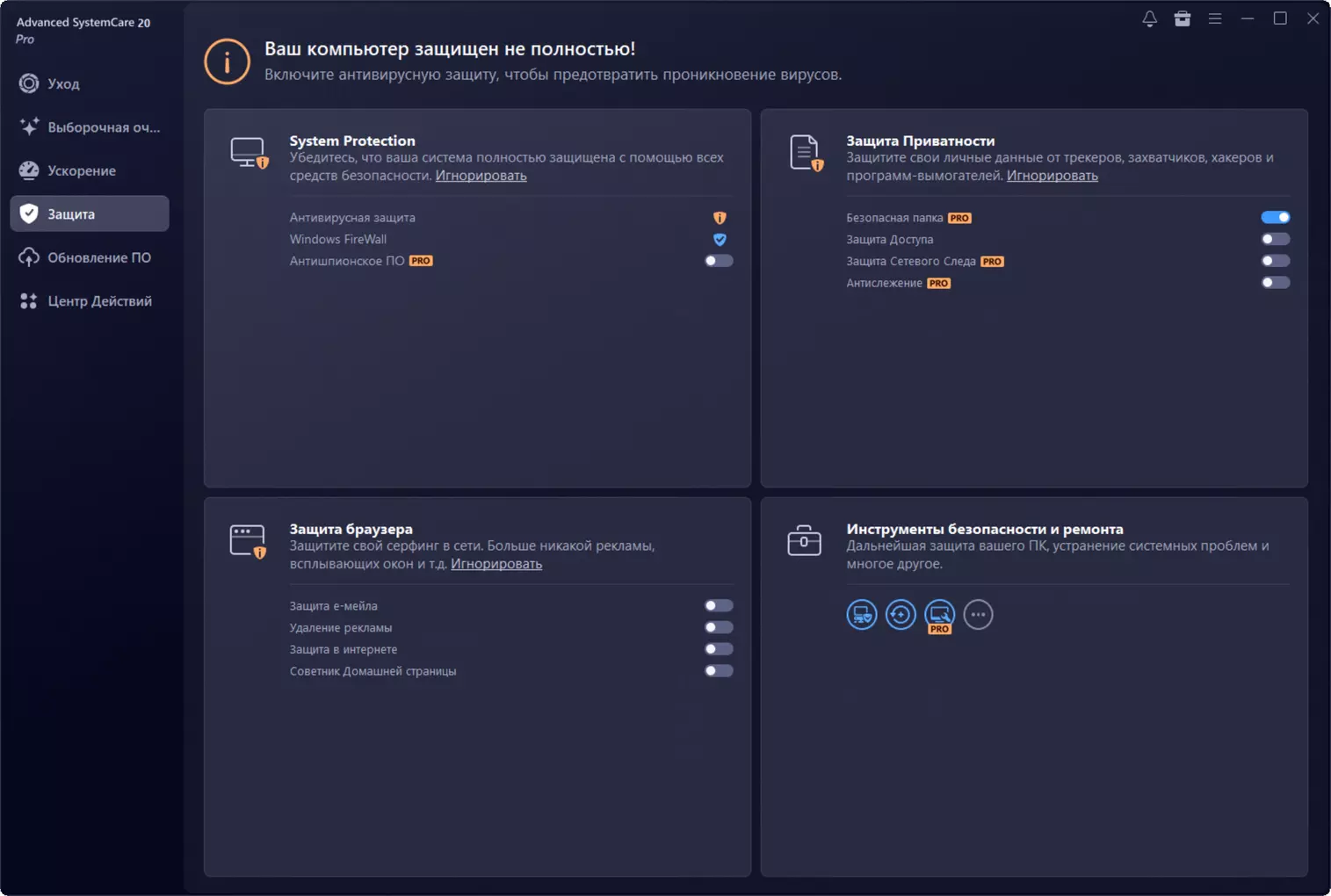1331x896 pixels.
Task: Click the orange shield beside Антивирусная защита
Action: (720, 218)
